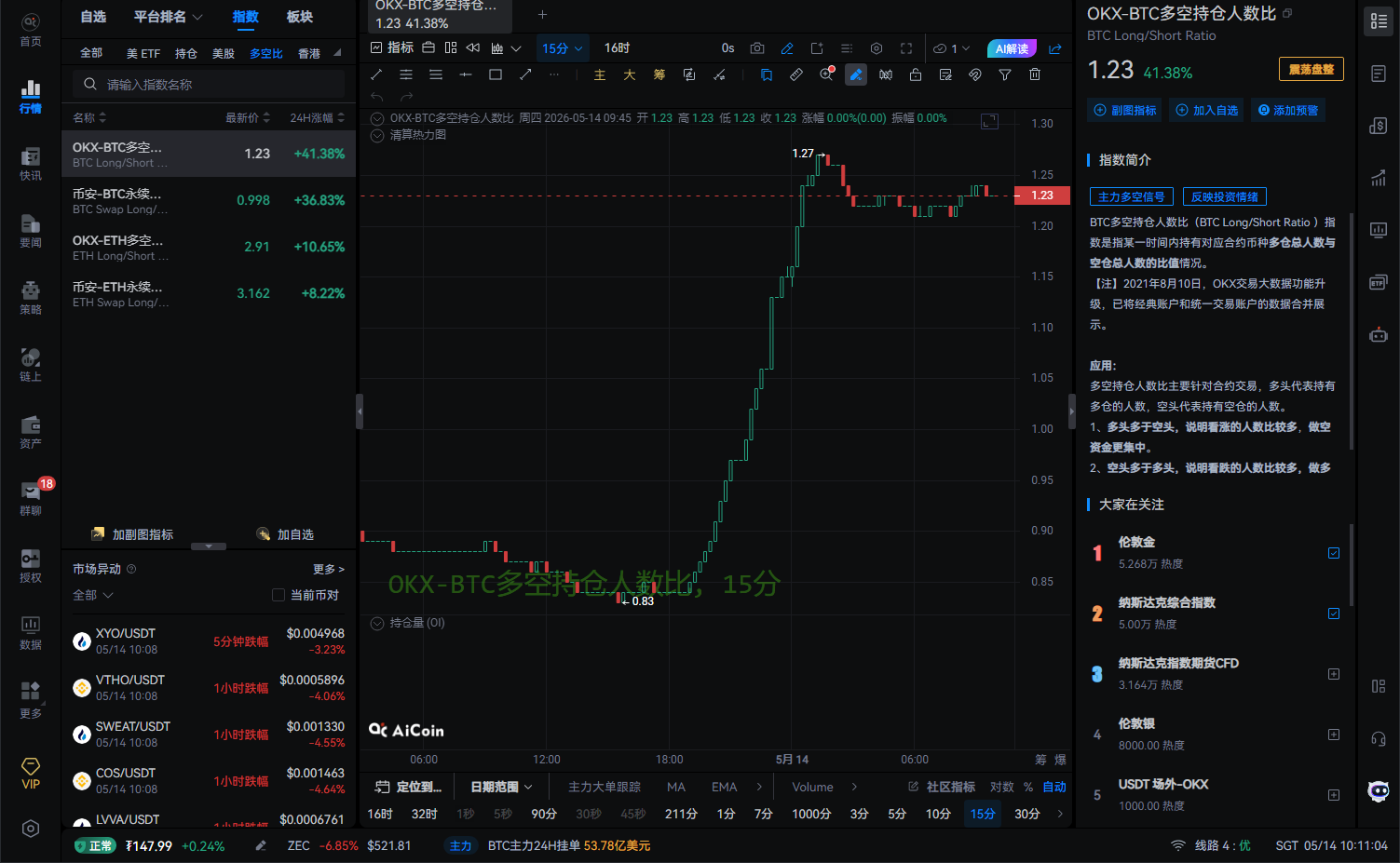The height and width of the screenshot is (863, 1400).
Task: Select the 香港 category tab
Action: coord(309,53)
